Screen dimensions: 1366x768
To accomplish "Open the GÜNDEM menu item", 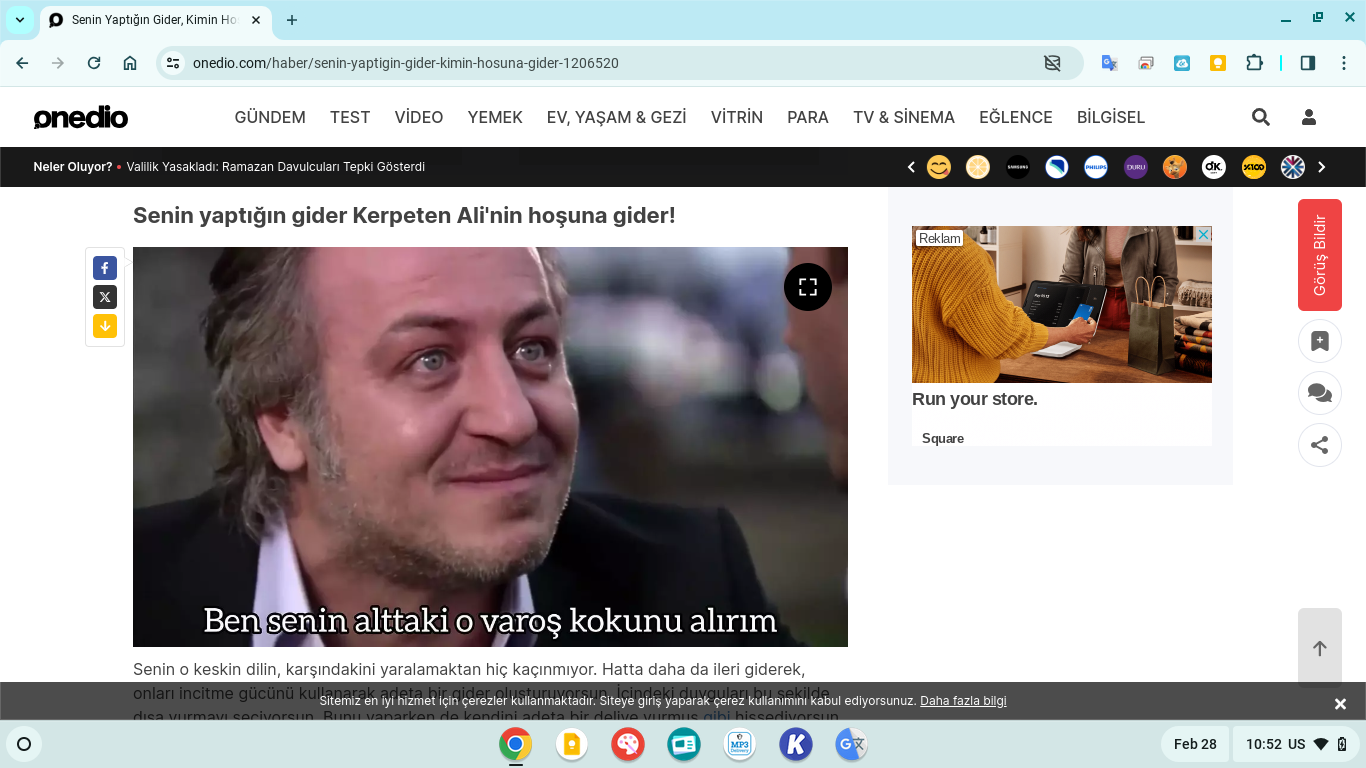I will (x=270, y=117).
